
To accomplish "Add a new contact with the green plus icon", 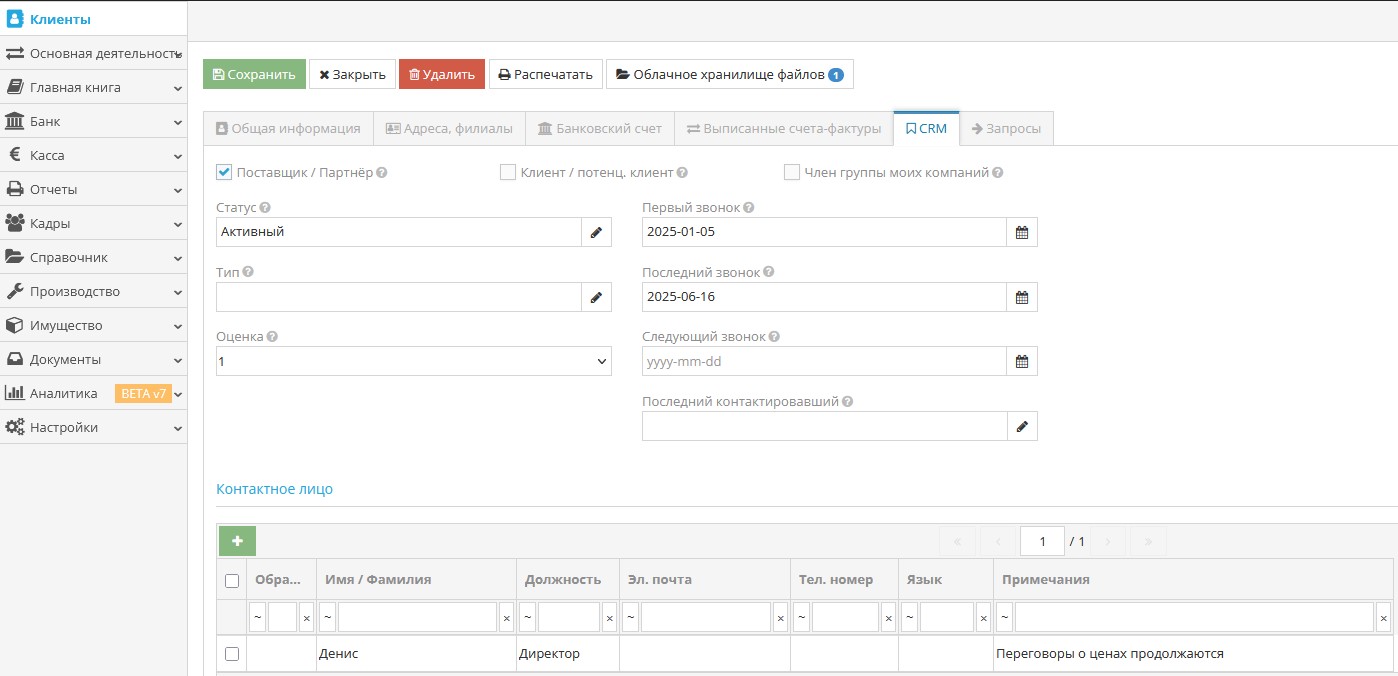I will click(x=236, y=540).
